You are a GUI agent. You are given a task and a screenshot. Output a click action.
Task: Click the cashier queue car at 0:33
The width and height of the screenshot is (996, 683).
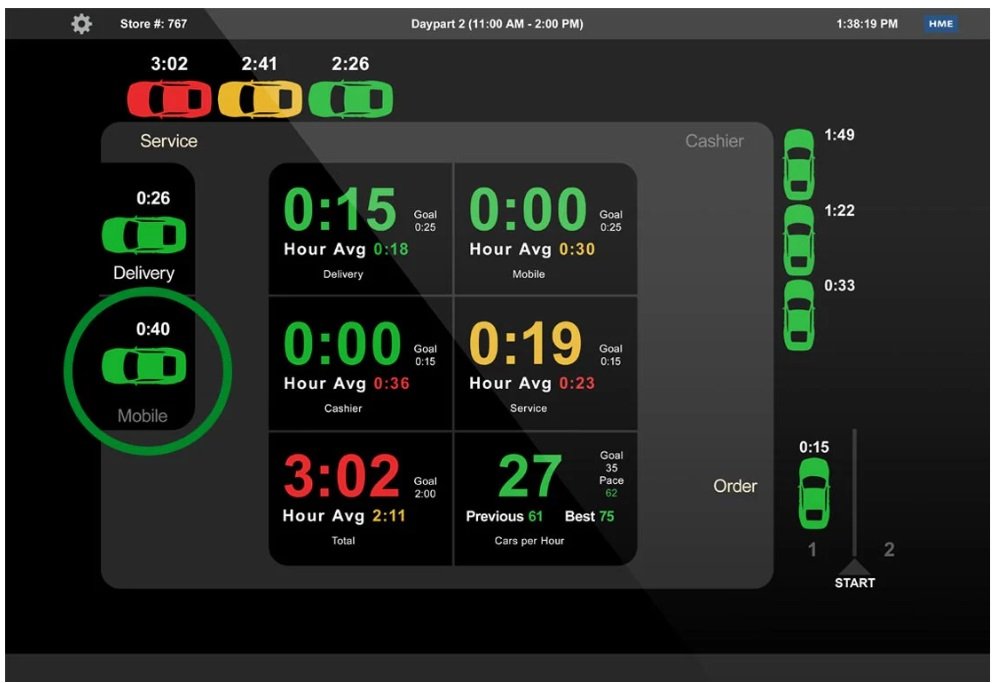point(799,315)
